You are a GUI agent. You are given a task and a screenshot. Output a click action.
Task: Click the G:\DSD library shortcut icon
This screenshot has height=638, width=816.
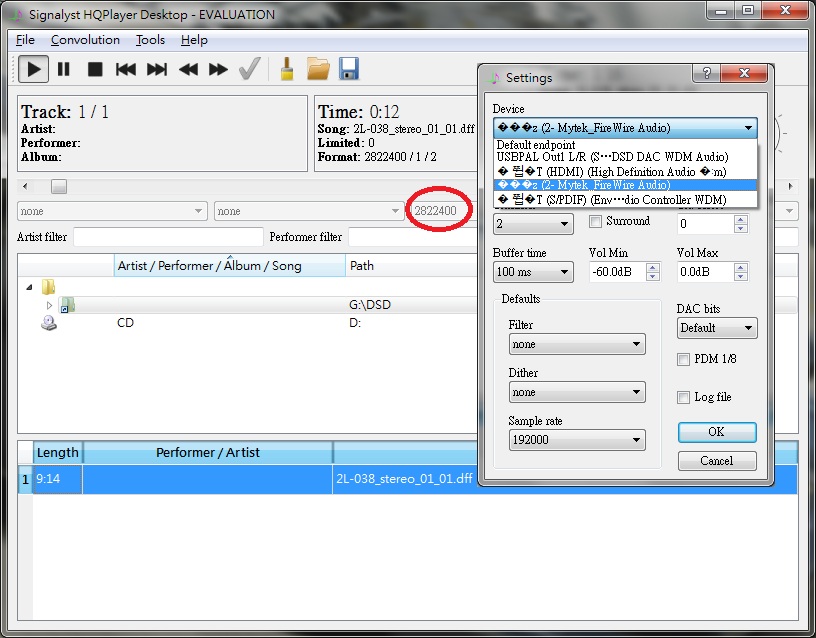point(67,304)
